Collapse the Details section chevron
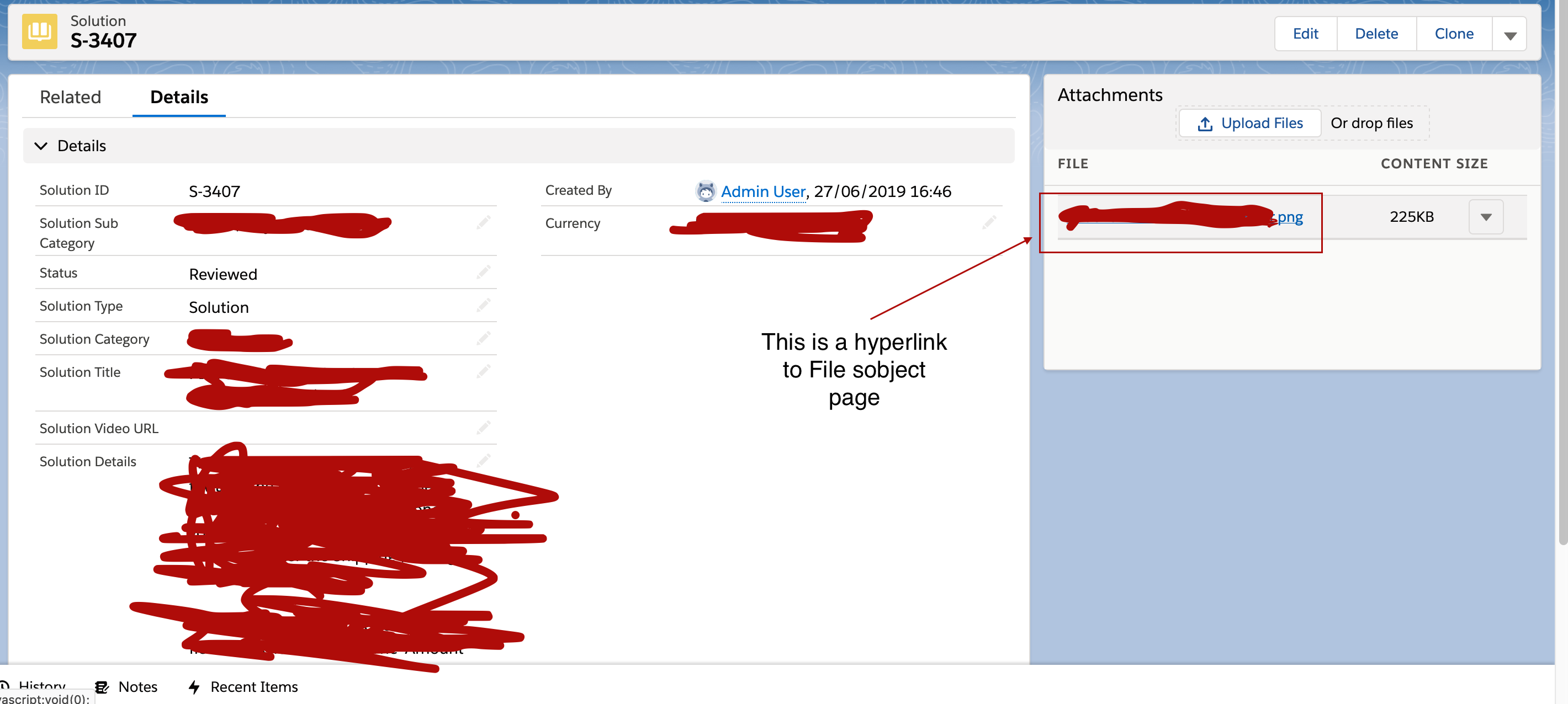1568x704 pixels. 41,146
